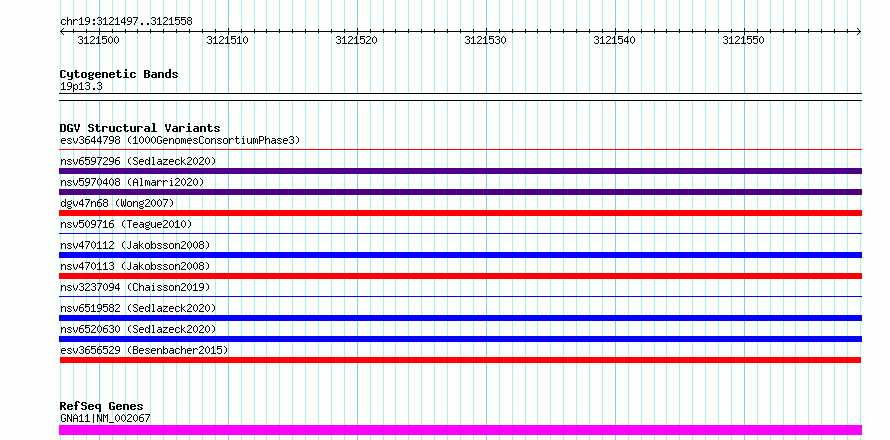Click the chr19:3121497..3121558 region label
This screenshot has width=890, height=440.
[x=126, y=21]
